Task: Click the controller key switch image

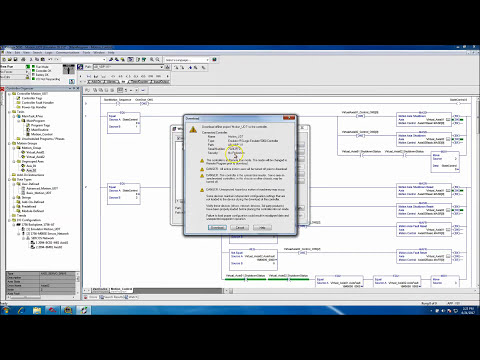Action: point(69,70)
